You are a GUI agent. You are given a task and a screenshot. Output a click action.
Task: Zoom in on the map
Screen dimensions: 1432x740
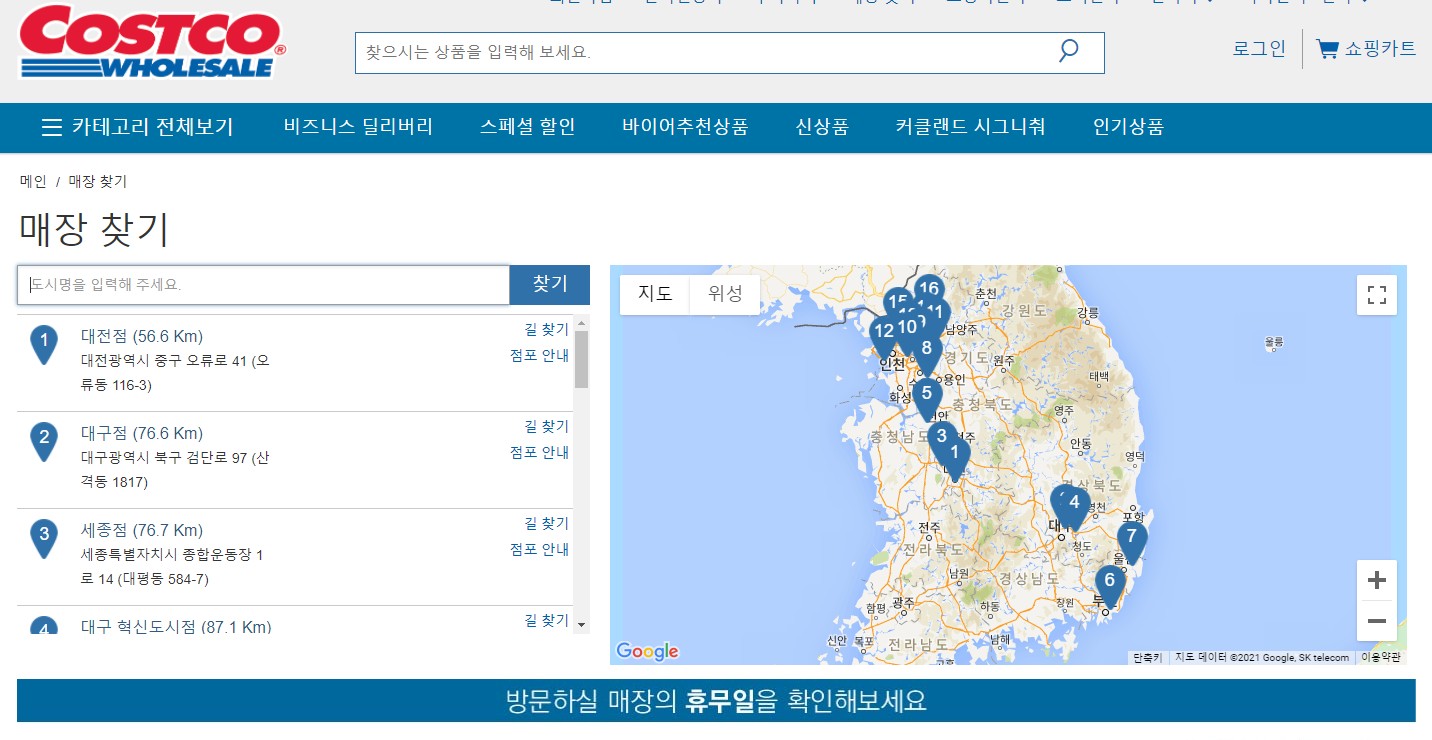[x=1376, y=580]
